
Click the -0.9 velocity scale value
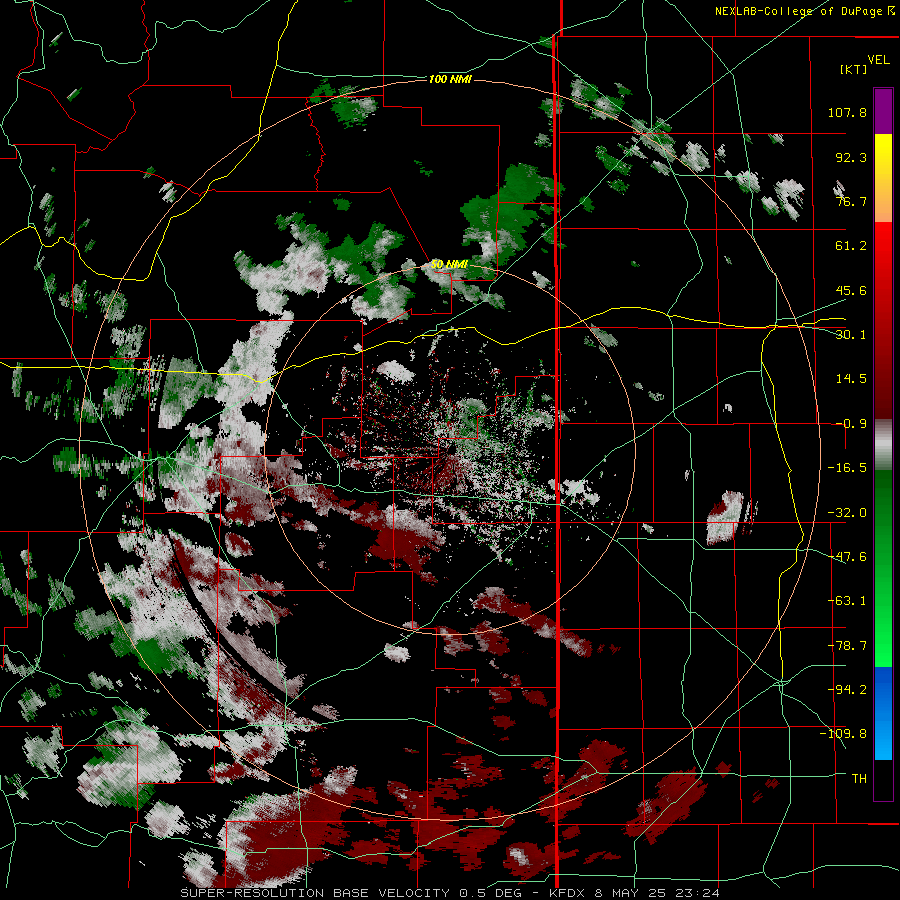tap(851, 424)
